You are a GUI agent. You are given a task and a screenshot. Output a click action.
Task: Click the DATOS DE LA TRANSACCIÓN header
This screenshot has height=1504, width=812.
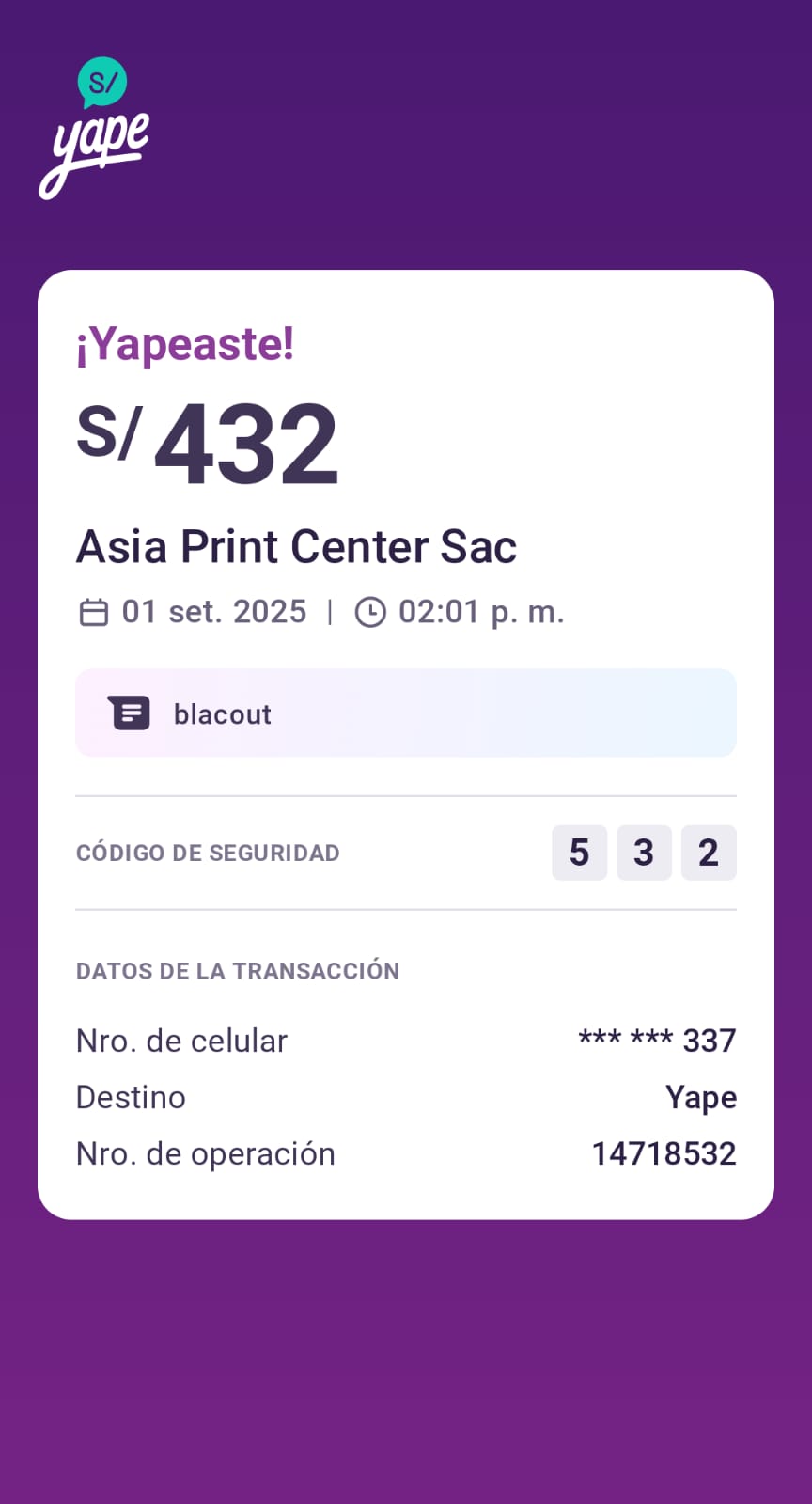[238, 971]
